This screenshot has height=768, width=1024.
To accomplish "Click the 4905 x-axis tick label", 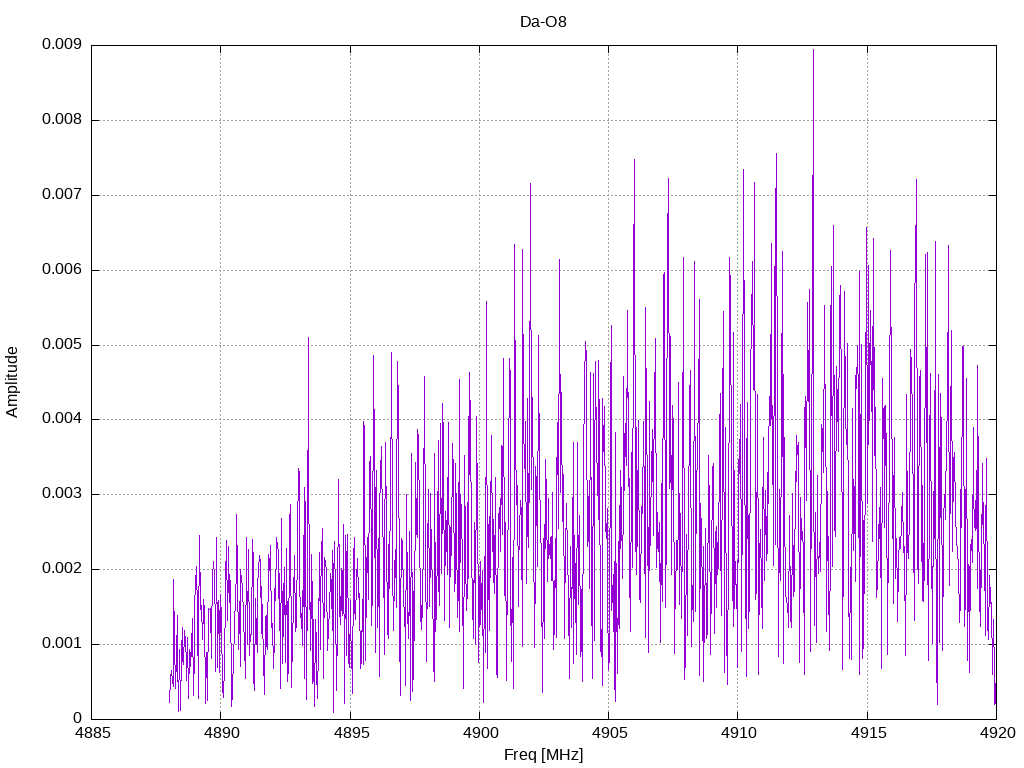I will [609, 733].
